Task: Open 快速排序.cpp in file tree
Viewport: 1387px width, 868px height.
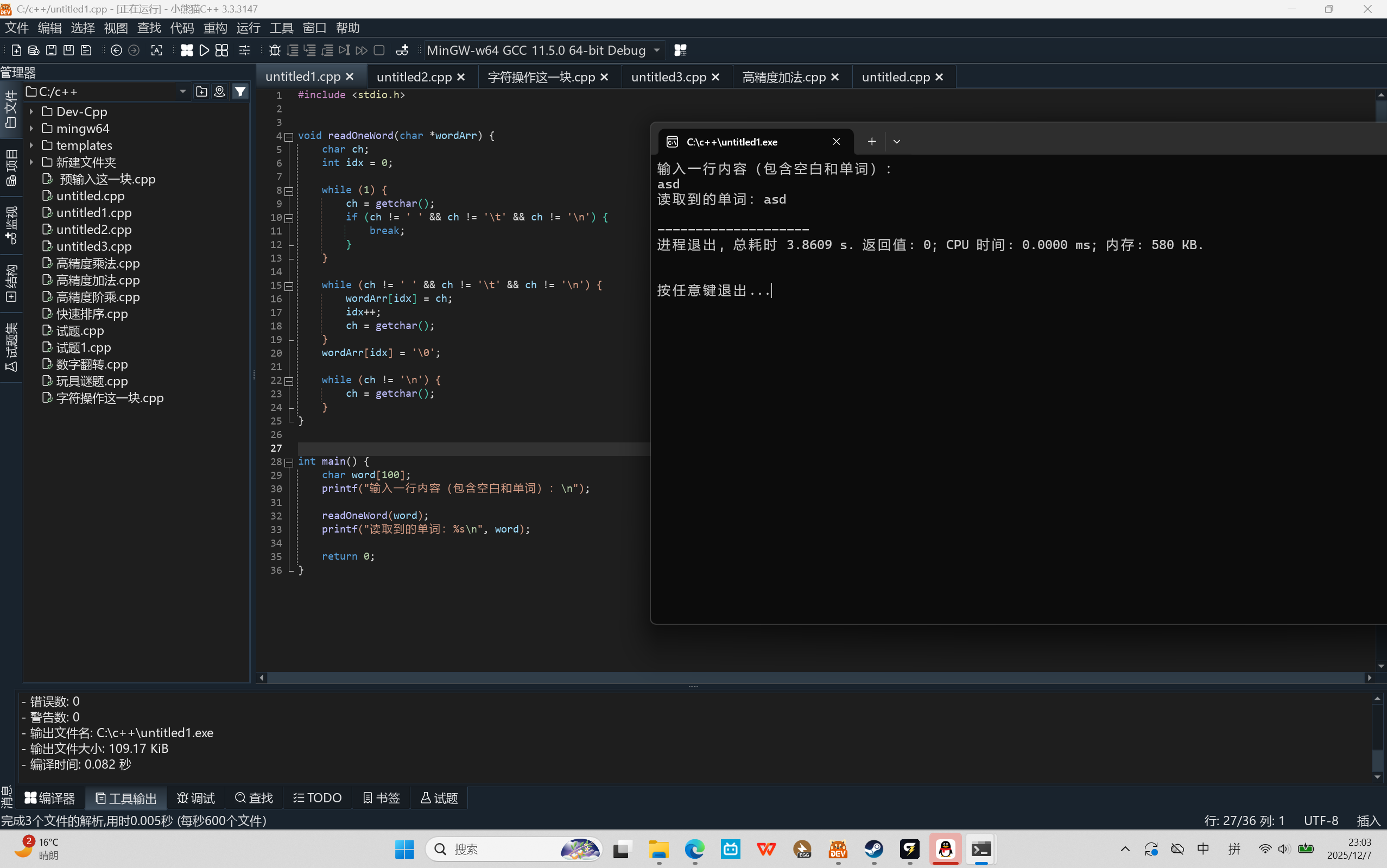Action: coord(92,314)
